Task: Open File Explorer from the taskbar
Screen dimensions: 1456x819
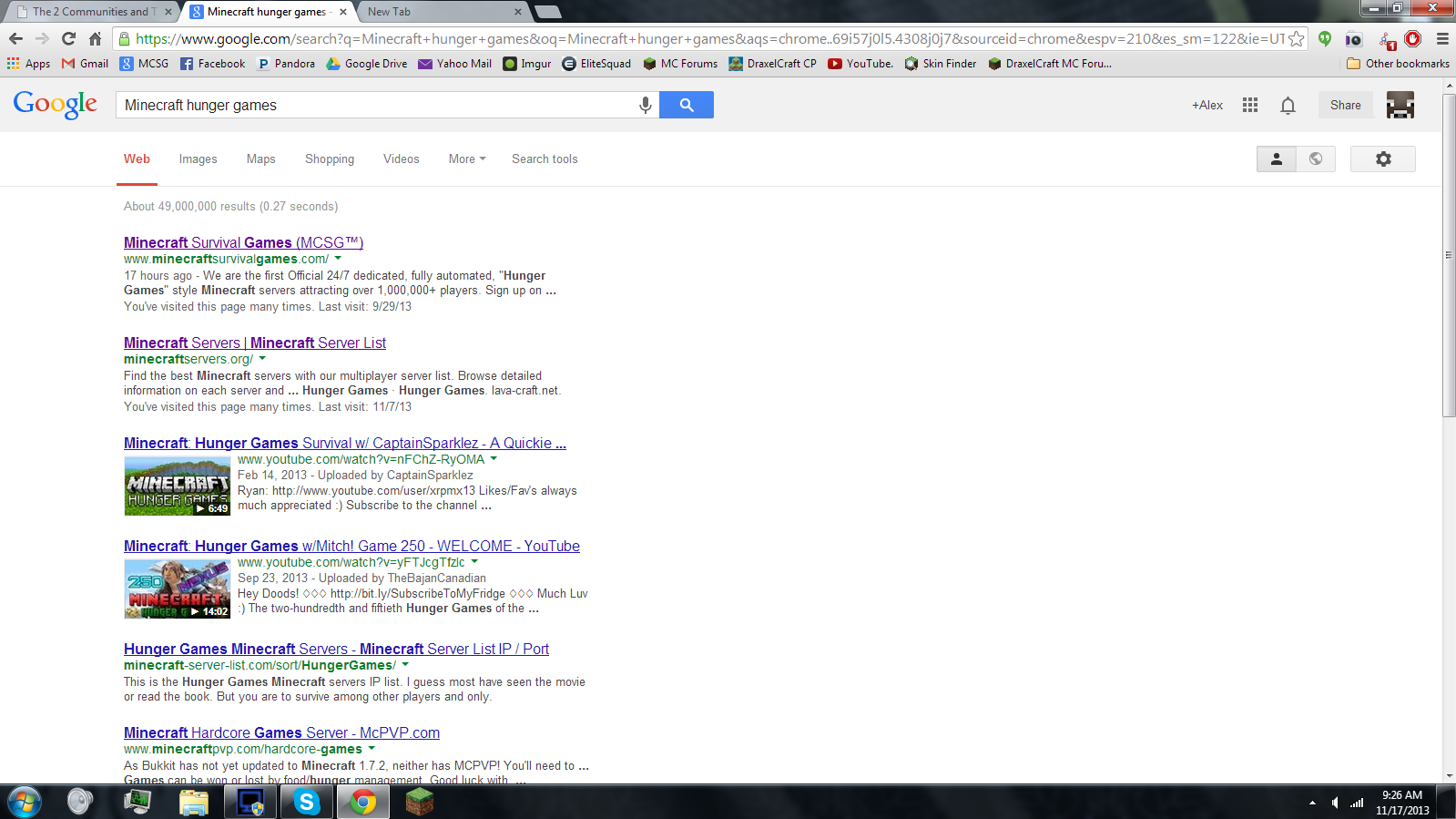Action: [194, 802]
